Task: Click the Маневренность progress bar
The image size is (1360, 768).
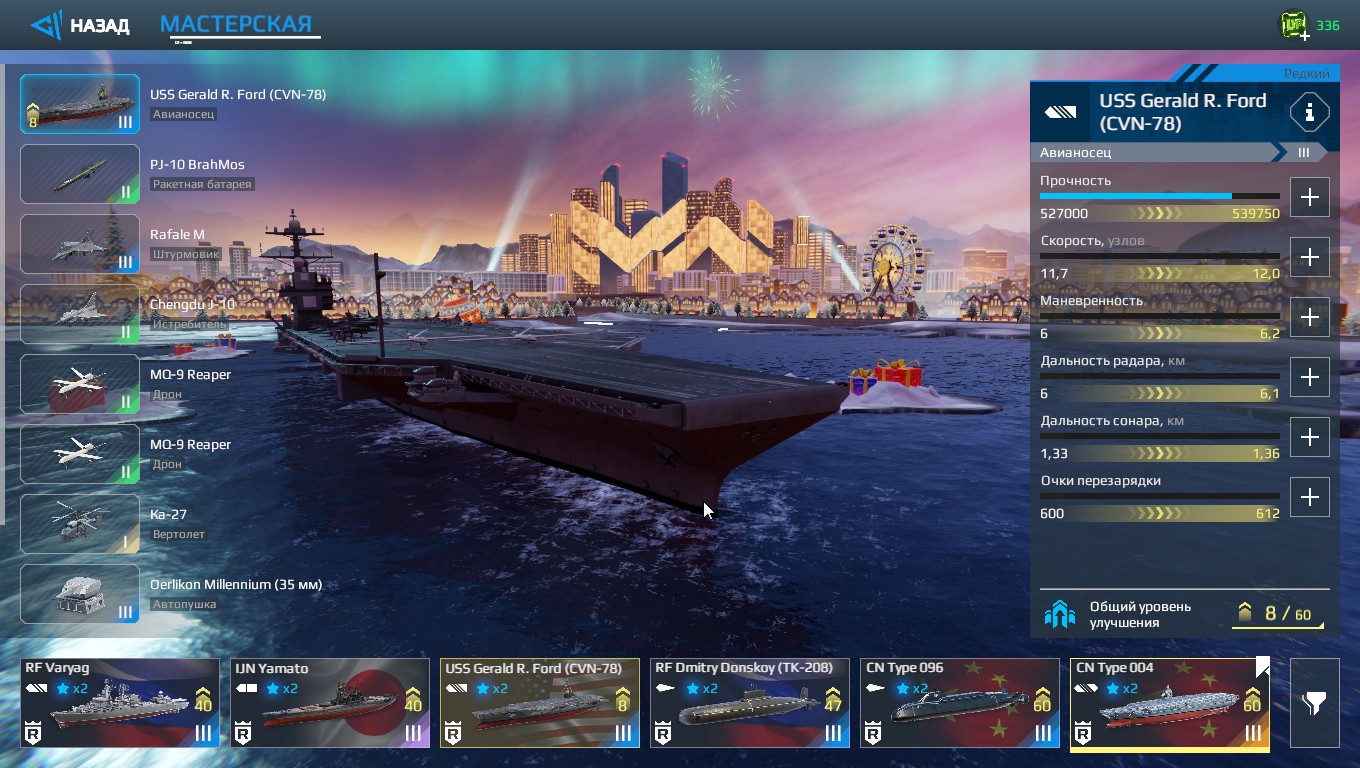Action: click(x=1160, y=316)
